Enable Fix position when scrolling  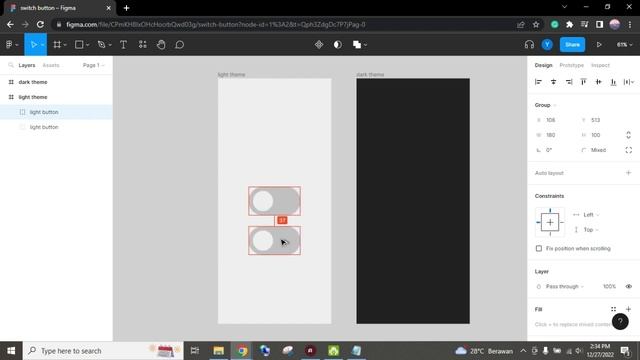coord(539,248)
